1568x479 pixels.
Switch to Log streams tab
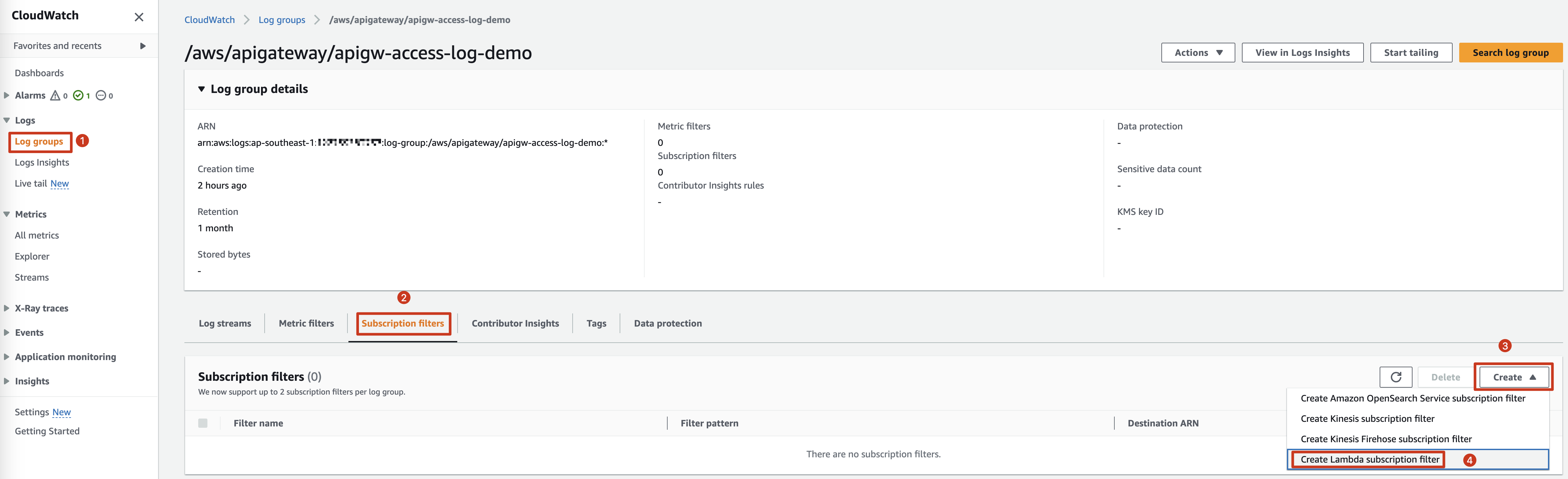[x=225, y=324]
